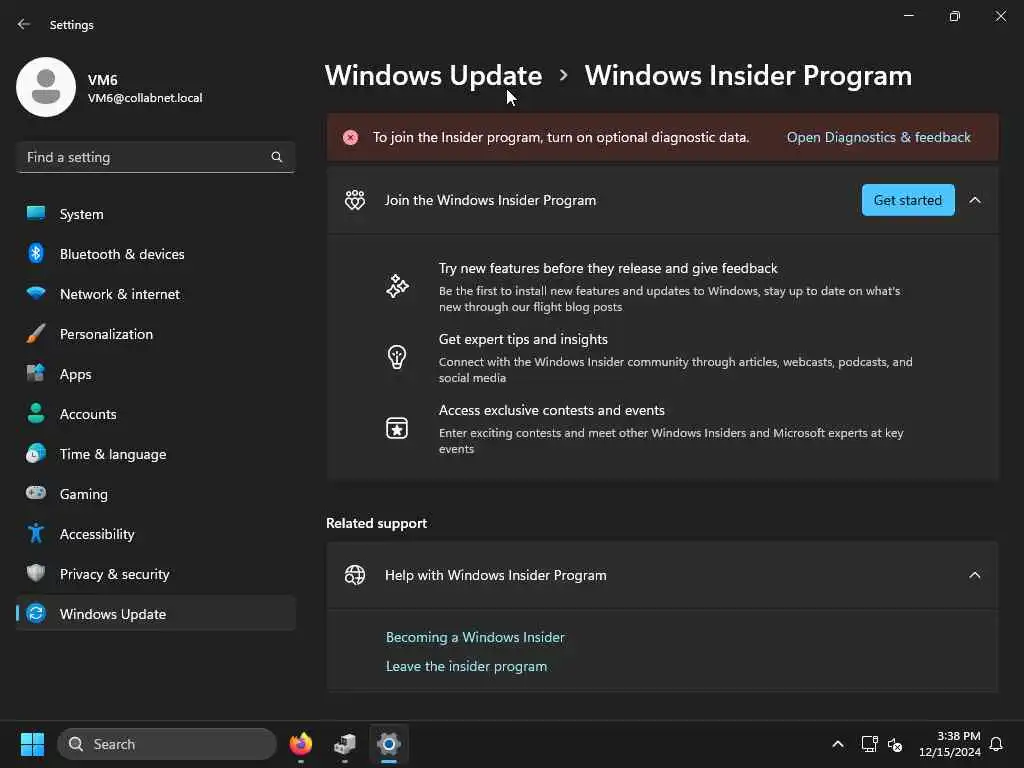This screenshot has width=1024, height=768.
Task: Click the star calendar icon for contests
Action: click(397, 428)
